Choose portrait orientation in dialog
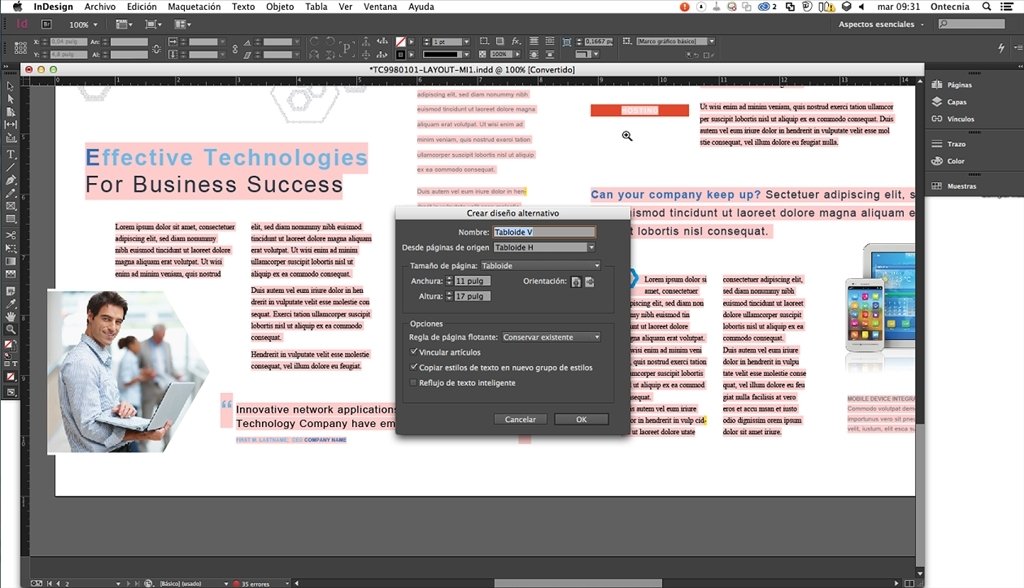Viewport: 1024px width, 588px height. pos(575,282)
